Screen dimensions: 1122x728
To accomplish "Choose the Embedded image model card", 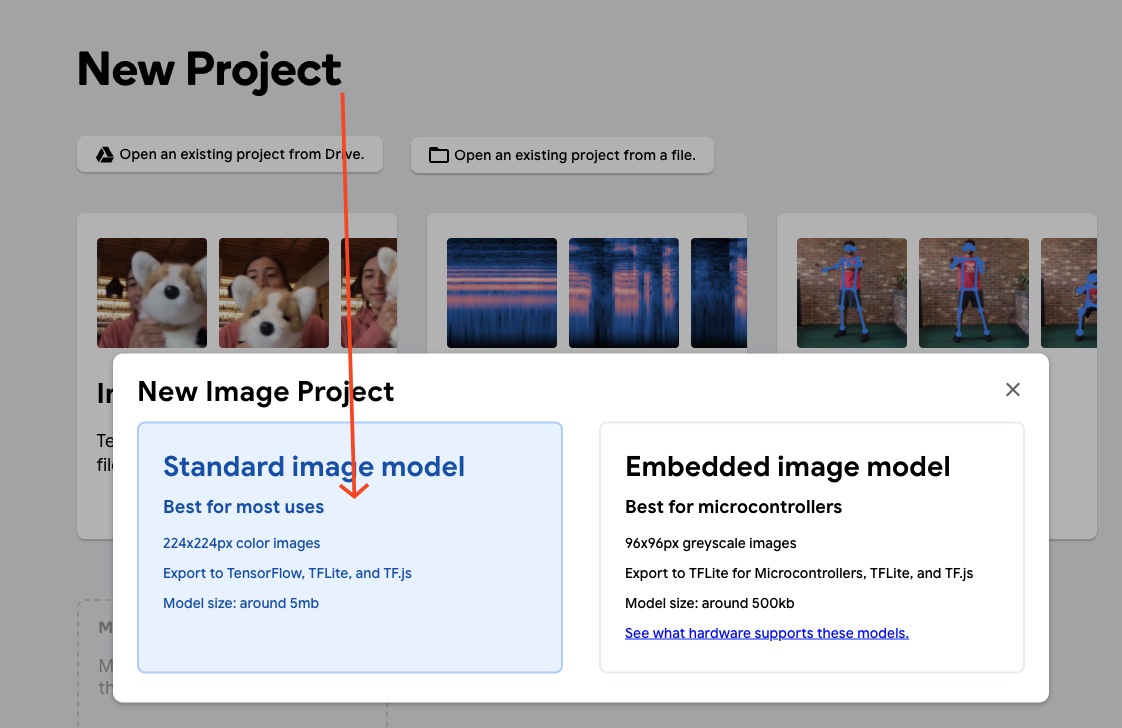I will 811,548.
